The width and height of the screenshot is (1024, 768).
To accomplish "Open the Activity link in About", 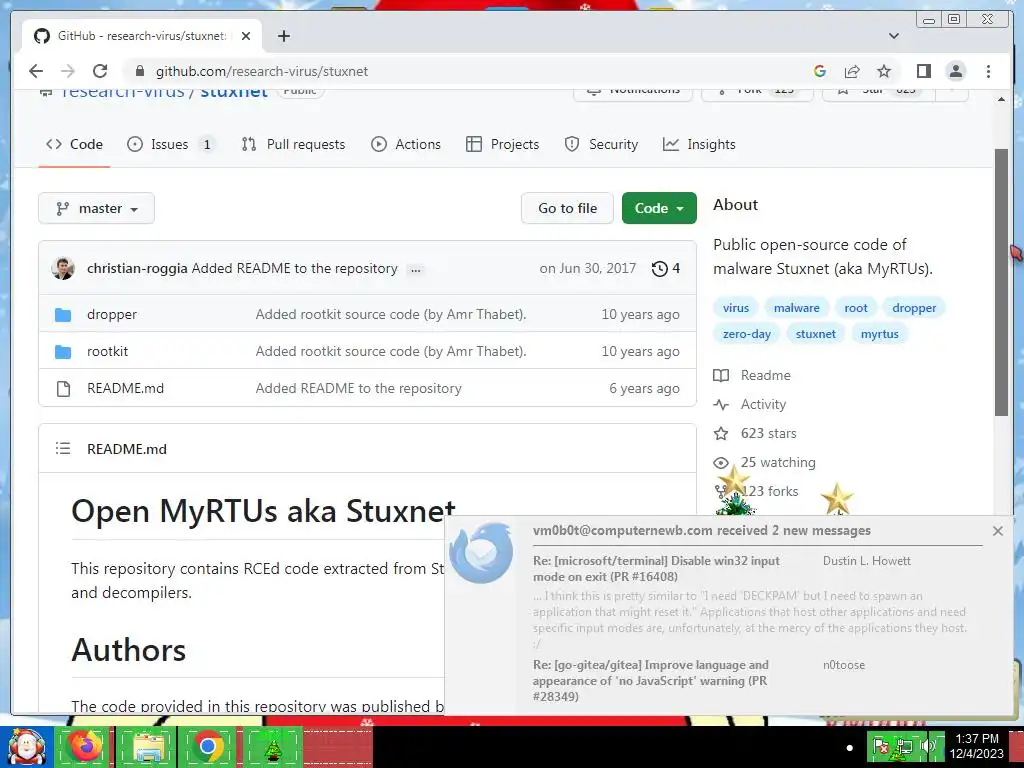I will (750, 404).
